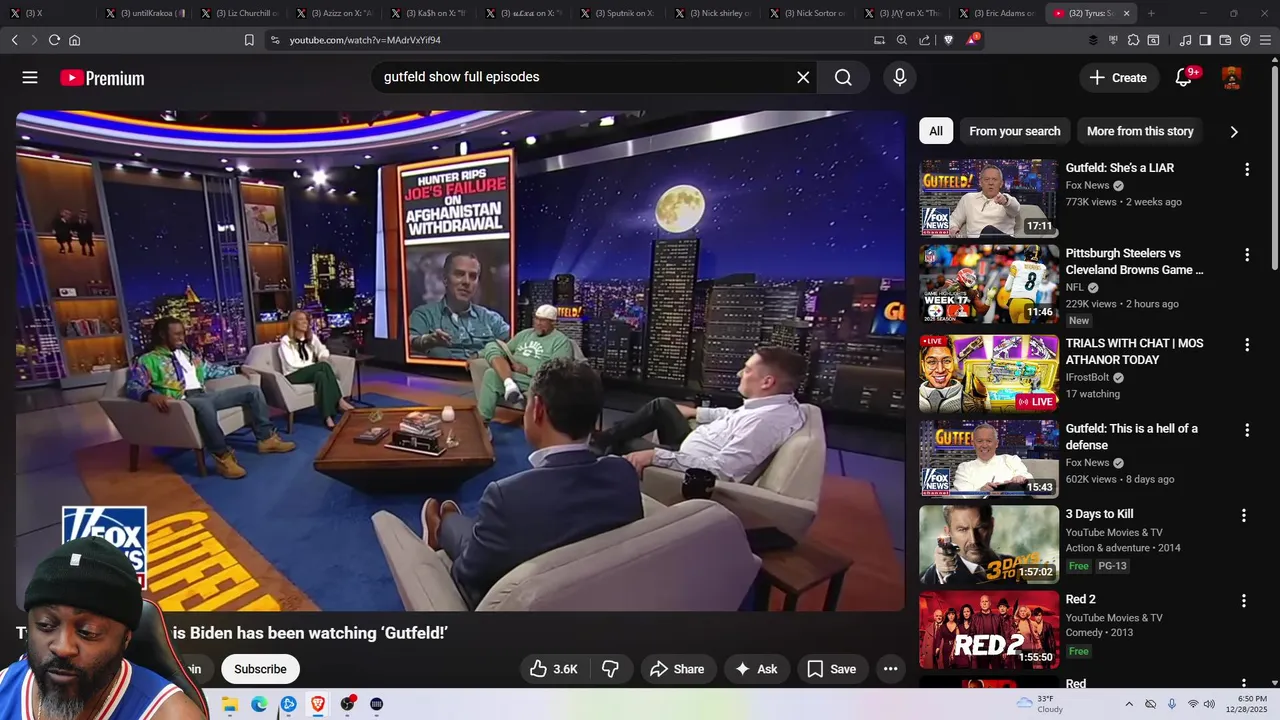Save the video to a playlist
The height and width of the screenshot is (720, 1280).
[832, 669]
